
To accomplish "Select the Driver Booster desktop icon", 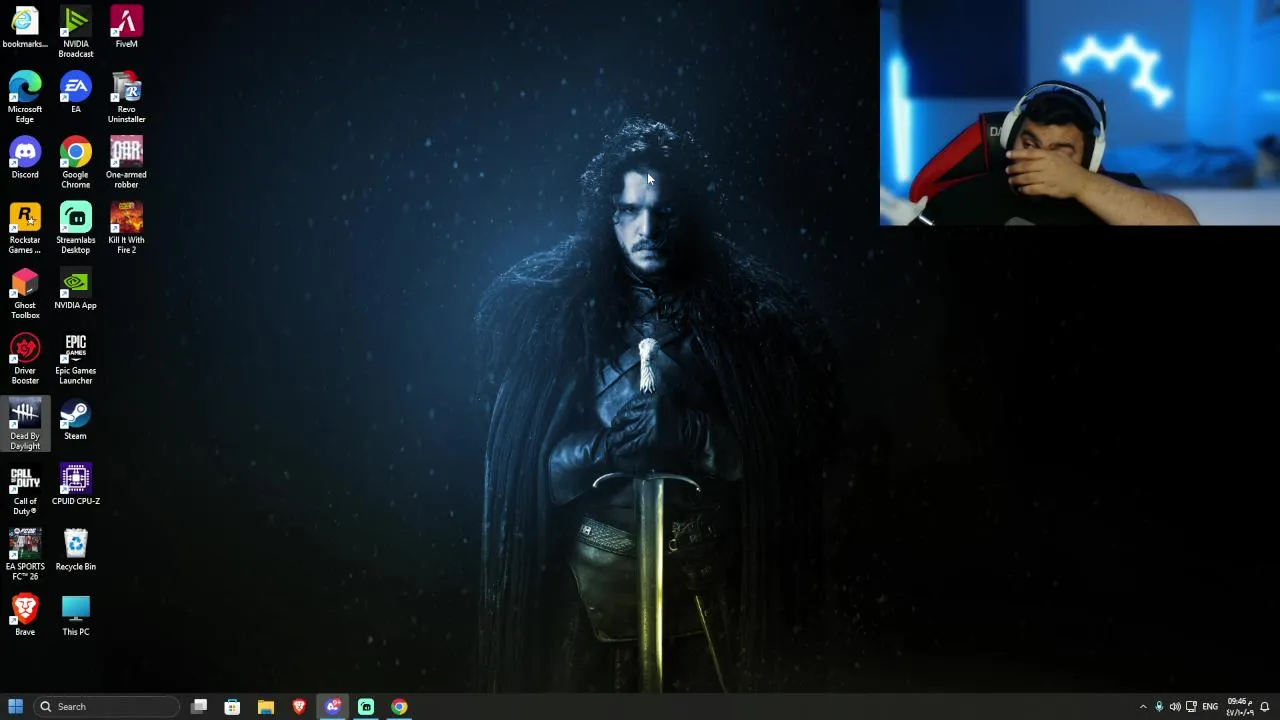I will coord(25,359).
